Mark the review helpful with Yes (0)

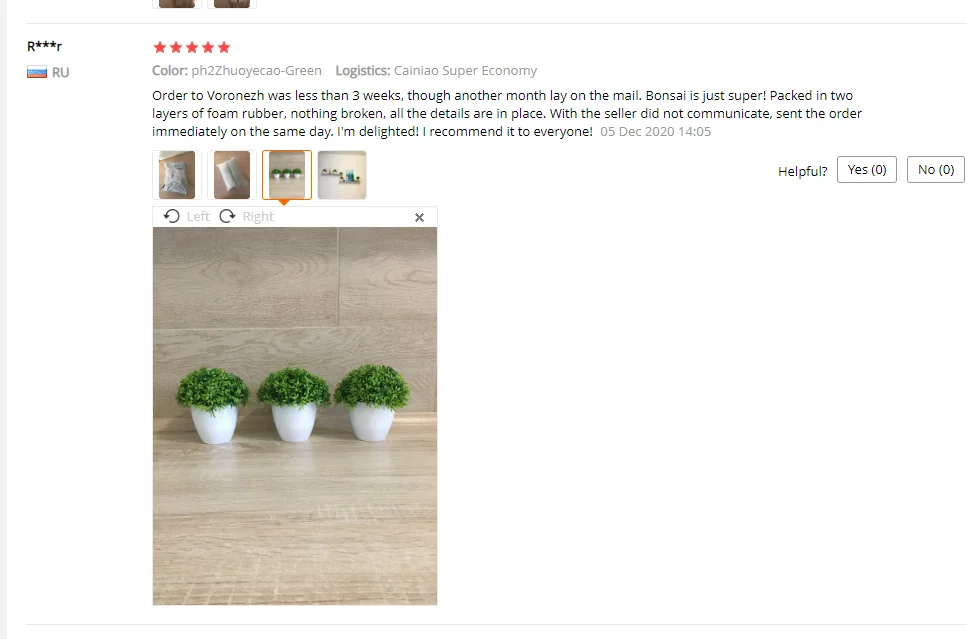866,170
